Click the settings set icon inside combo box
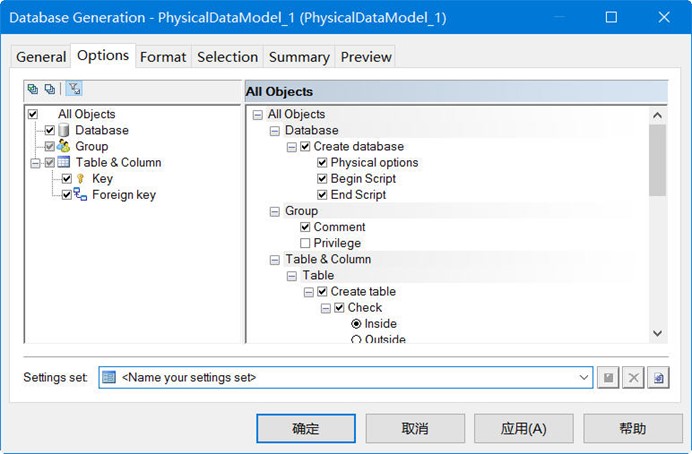The height and width of the screenshot is (454, 692). coord(109,377)
